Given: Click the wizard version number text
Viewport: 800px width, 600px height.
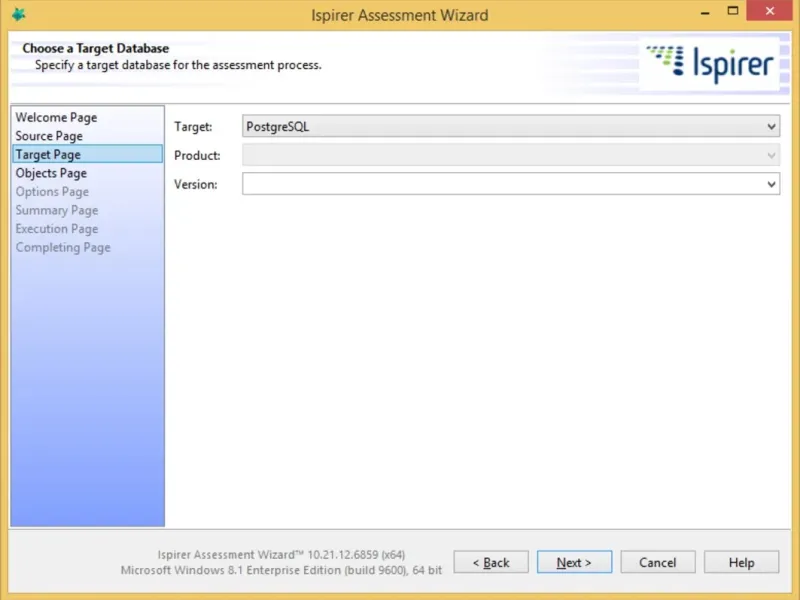Looking at the screenshot, I should click(281, 555).
